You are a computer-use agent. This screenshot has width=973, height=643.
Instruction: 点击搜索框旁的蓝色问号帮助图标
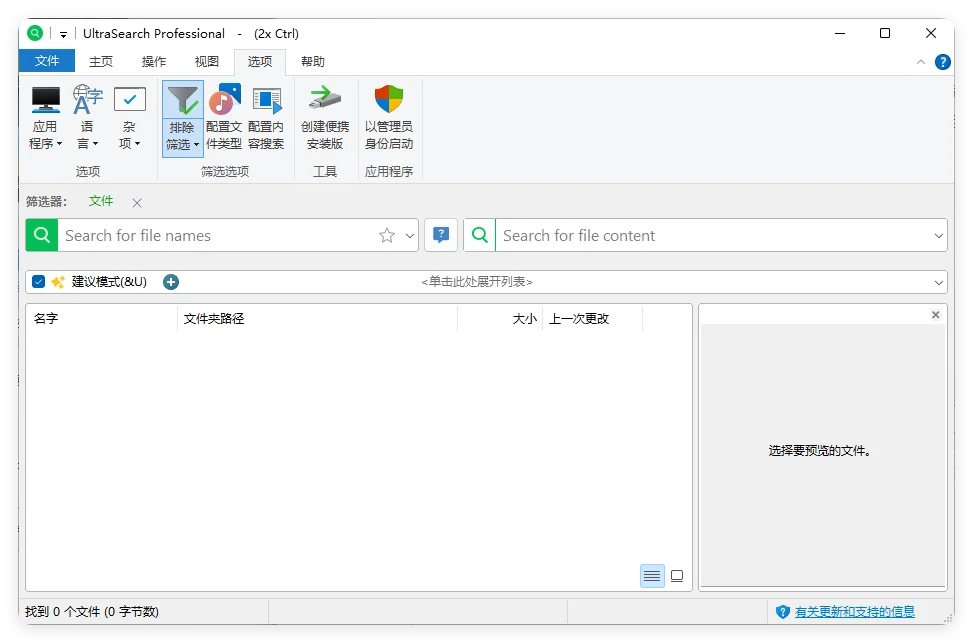pyautogui.click(x=439, y=235)
